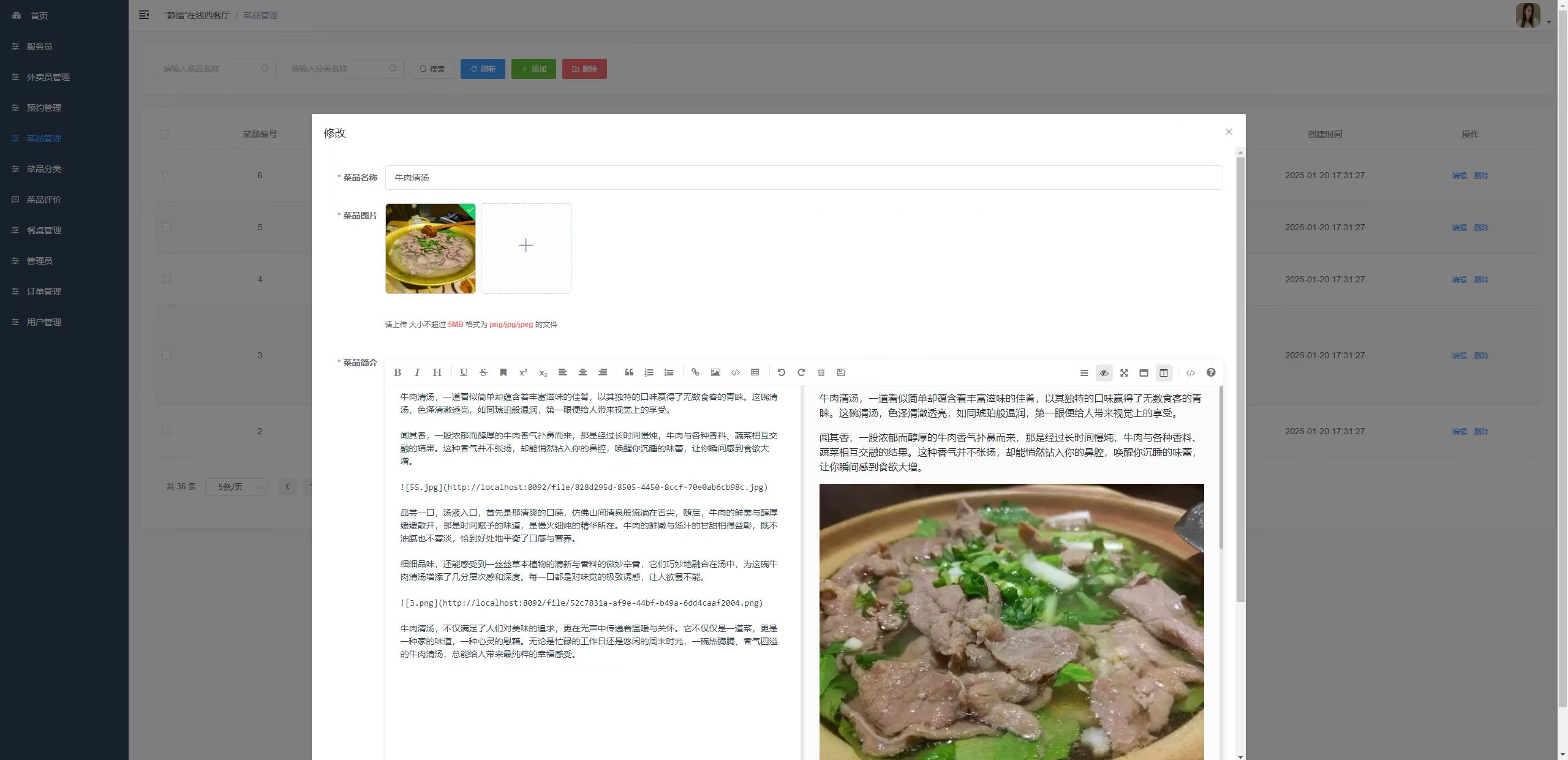Switch editor to single-pane reading mode
This screenshot has height=760, width=1568.
[1144, 373]
